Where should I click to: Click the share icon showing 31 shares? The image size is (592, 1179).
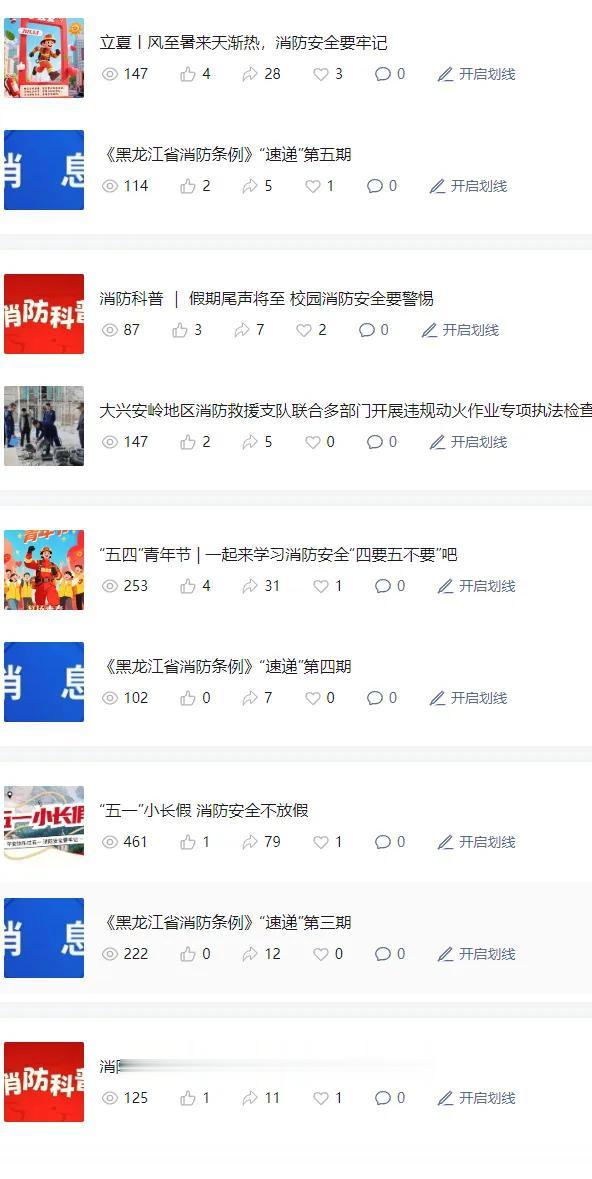coord(250,586)
